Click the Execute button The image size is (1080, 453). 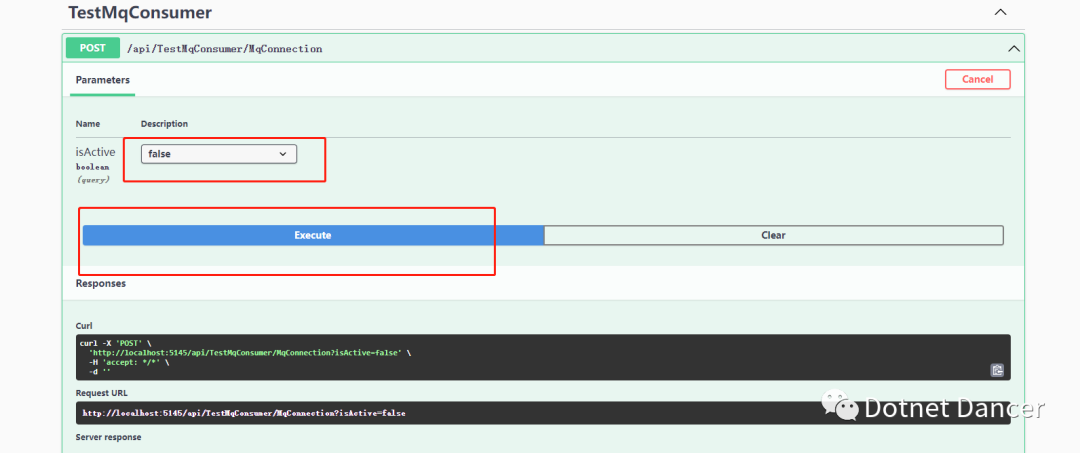[313, 235]
